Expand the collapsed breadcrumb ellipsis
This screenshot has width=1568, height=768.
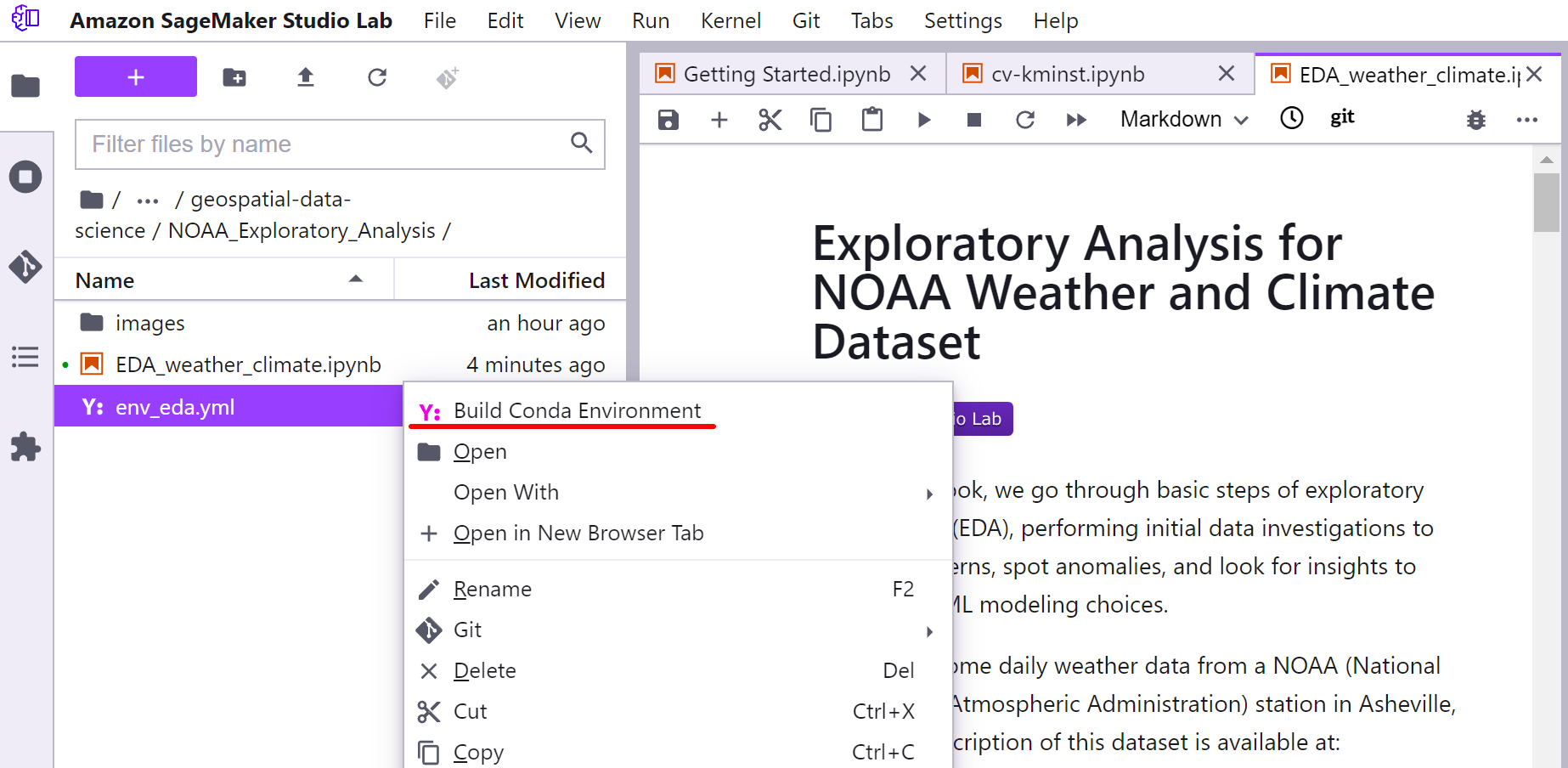148,201
